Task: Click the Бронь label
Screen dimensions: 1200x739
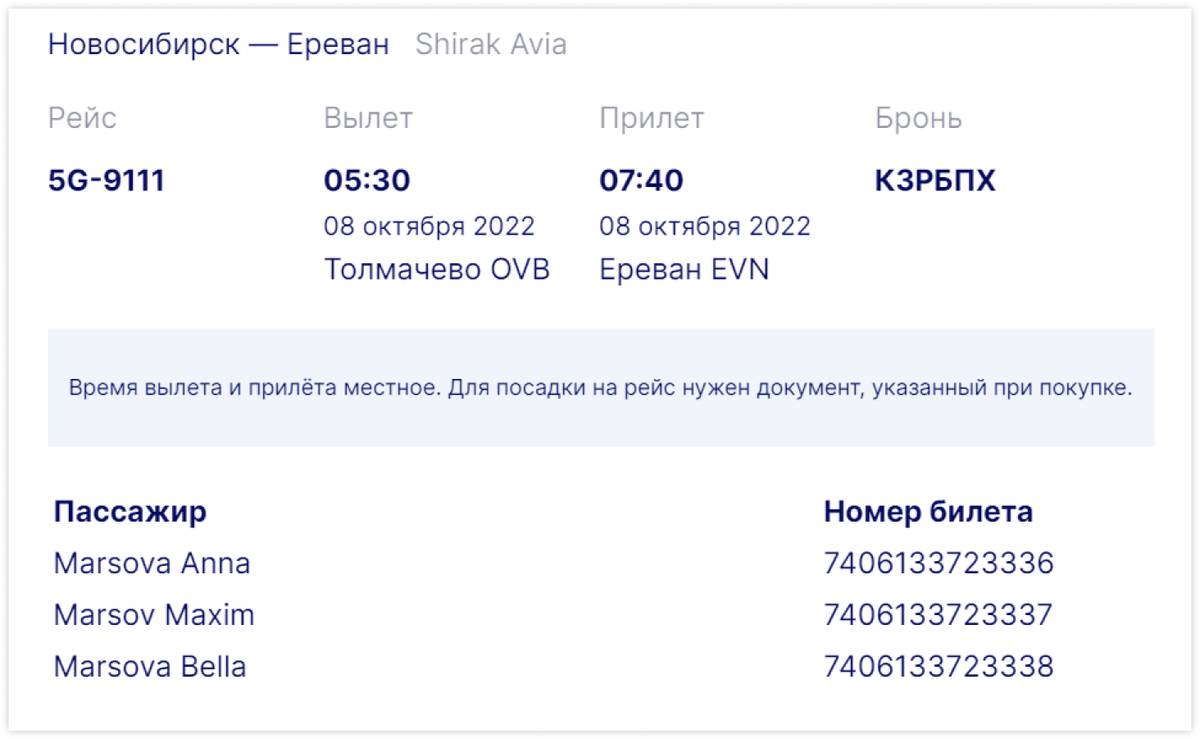Action: [x=919, y=118]
